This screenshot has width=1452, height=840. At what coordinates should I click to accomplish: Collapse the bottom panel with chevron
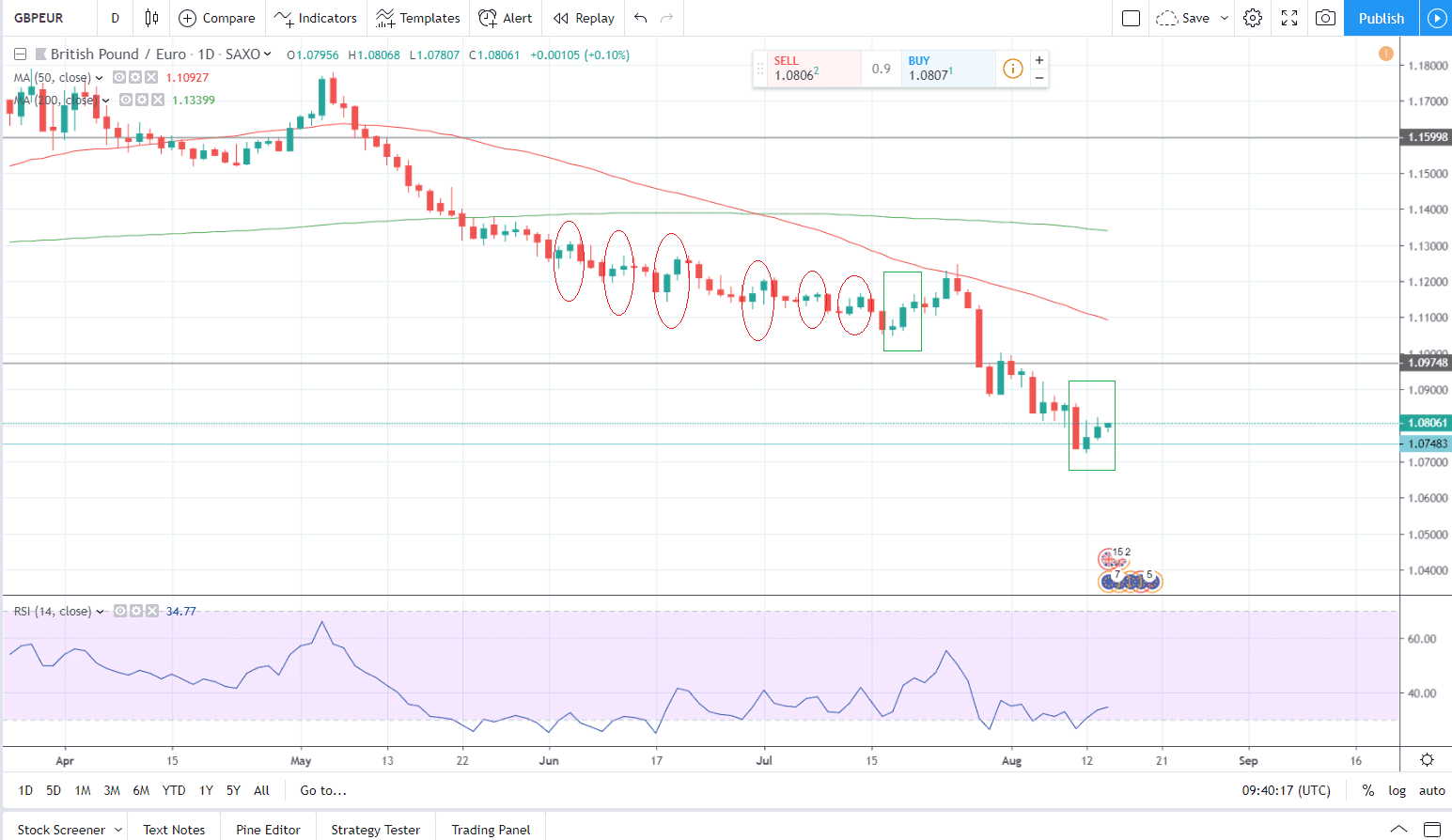pyautogui.click(x=1399, y=829)
